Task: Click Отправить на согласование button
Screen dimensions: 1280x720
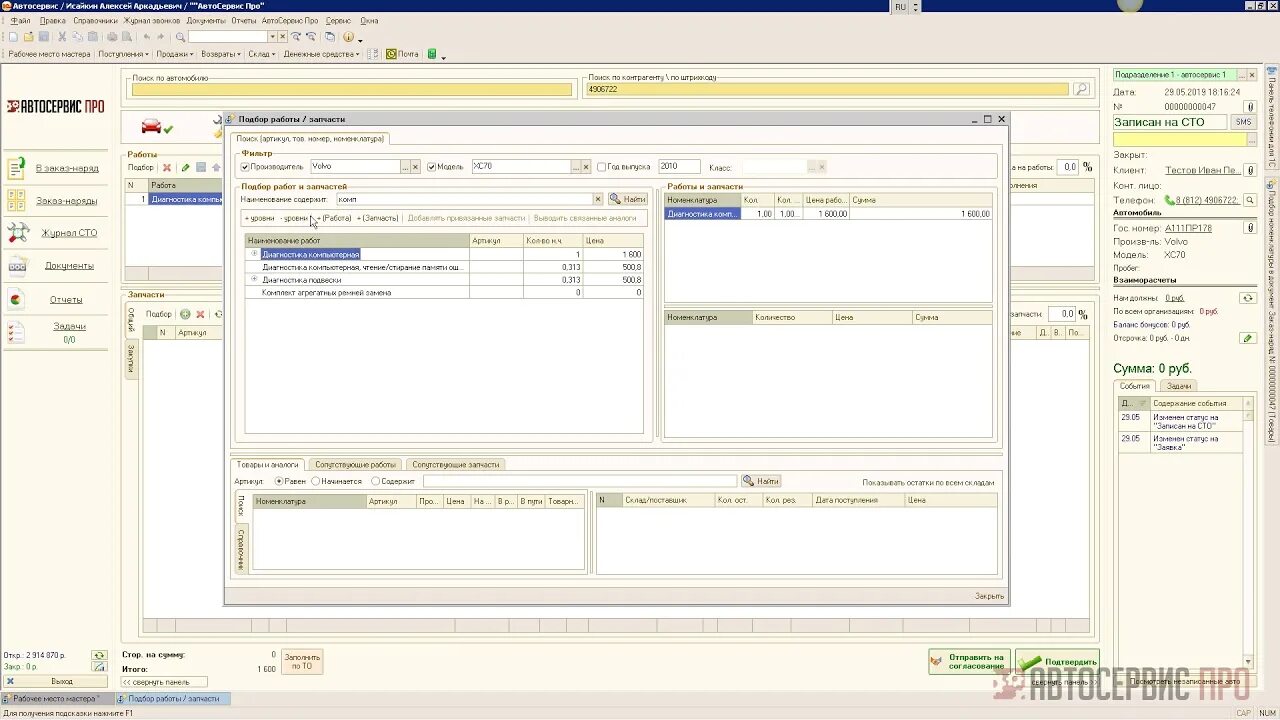Action: coord(969,662)
